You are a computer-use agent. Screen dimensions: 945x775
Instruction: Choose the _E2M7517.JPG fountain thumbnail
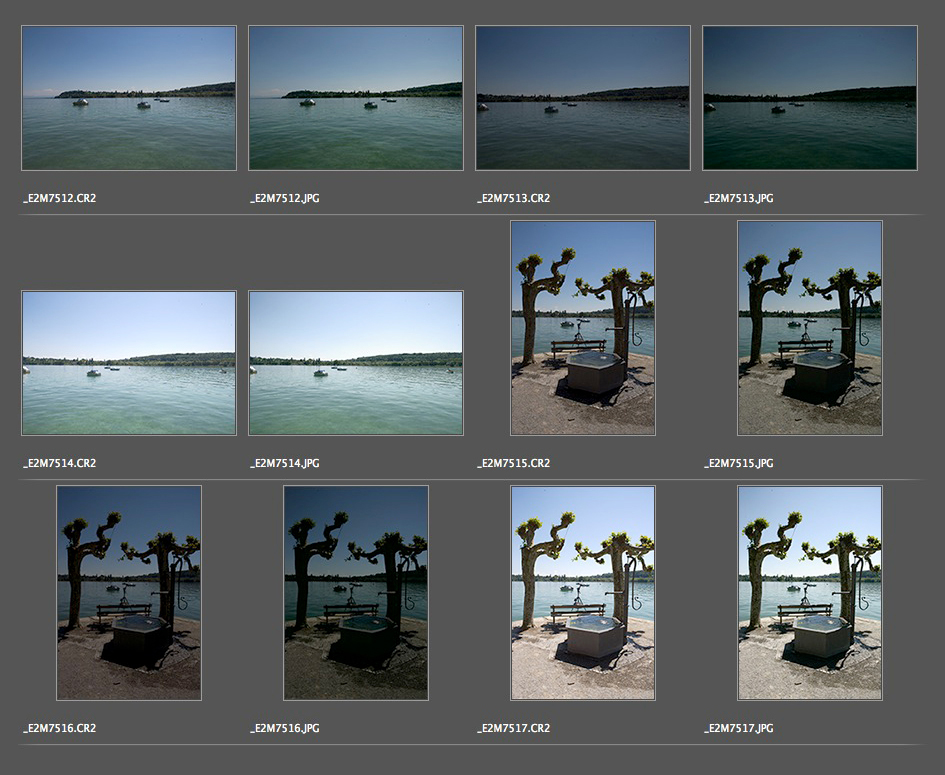810,593
